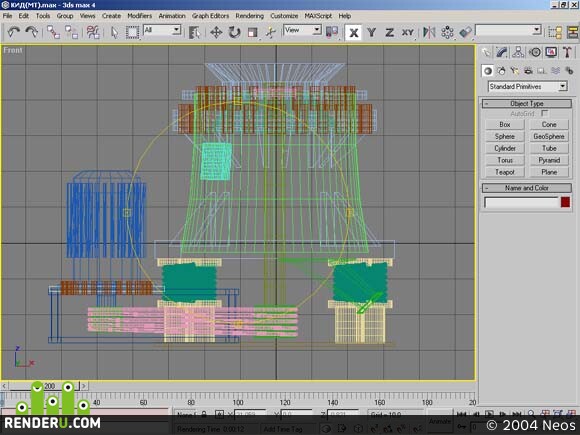Open the Utilities hammer panel

coord(567,52)
